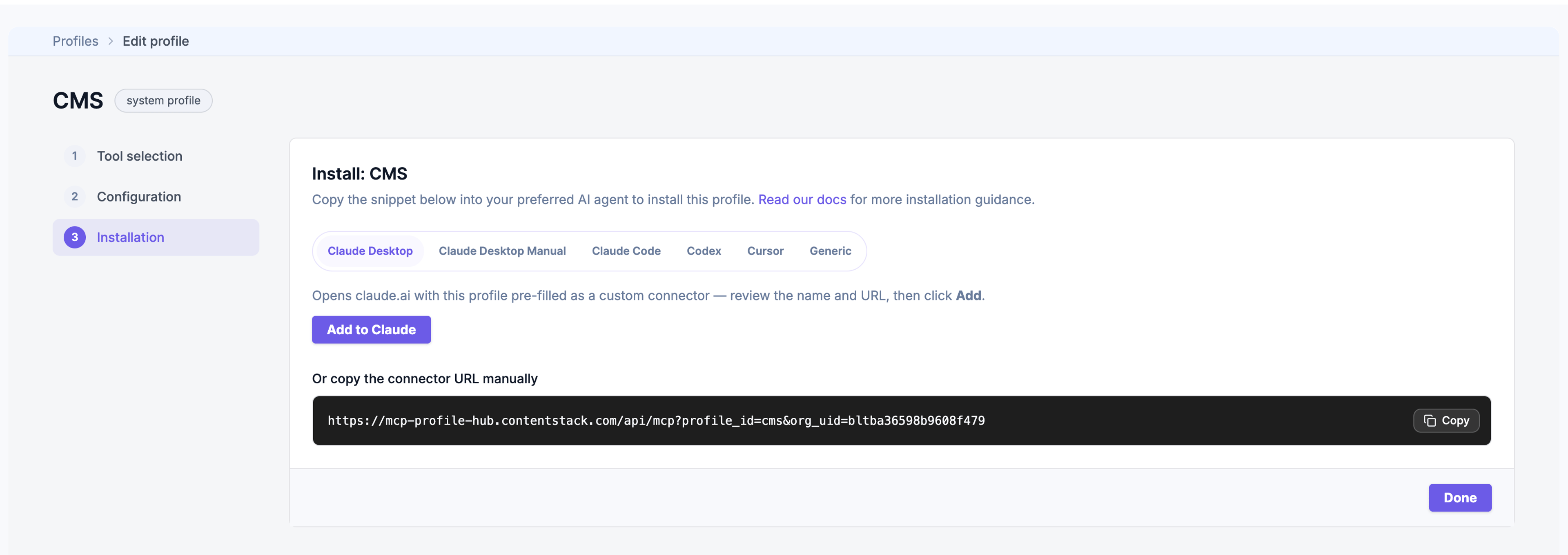
Task: Click the copy icon beside the connector URL
Action: coord(1429,421)
